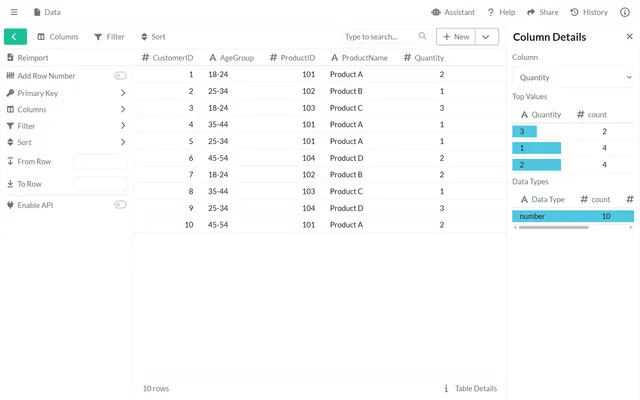Toggle the Add Row Number switch
Viewport: 640px width, 400px height.
tap(120, 76)
